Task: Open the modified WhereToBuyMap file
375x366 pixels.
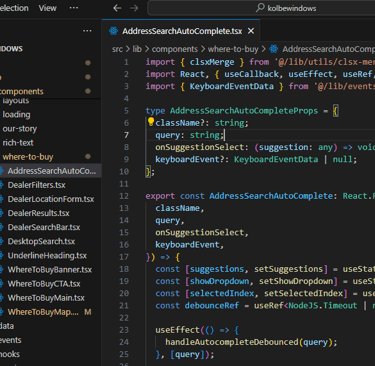Action: pyautogui.click(x=43, y=312)
